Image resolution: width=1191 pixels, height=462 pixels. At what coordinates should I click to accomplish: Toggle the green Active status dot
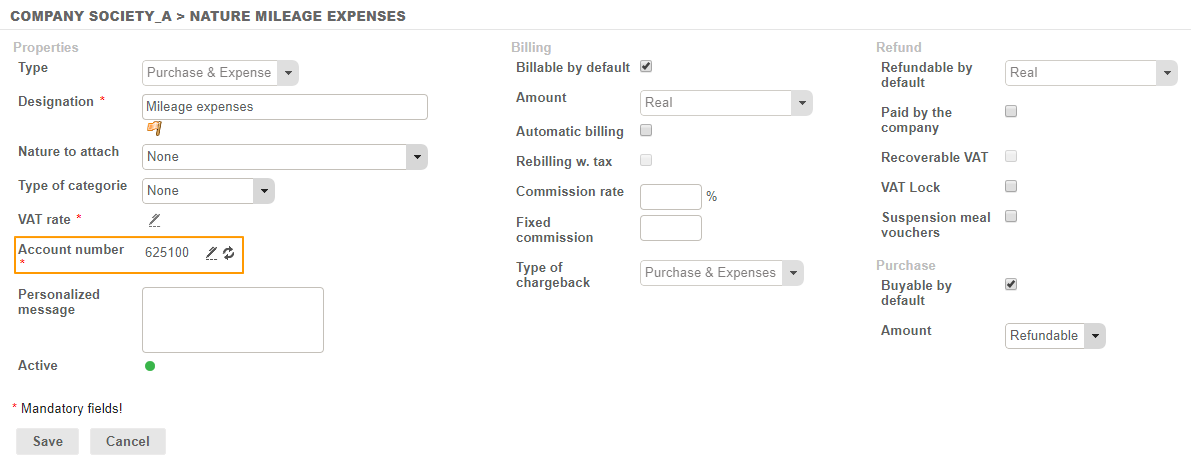(x=150, y=366)
